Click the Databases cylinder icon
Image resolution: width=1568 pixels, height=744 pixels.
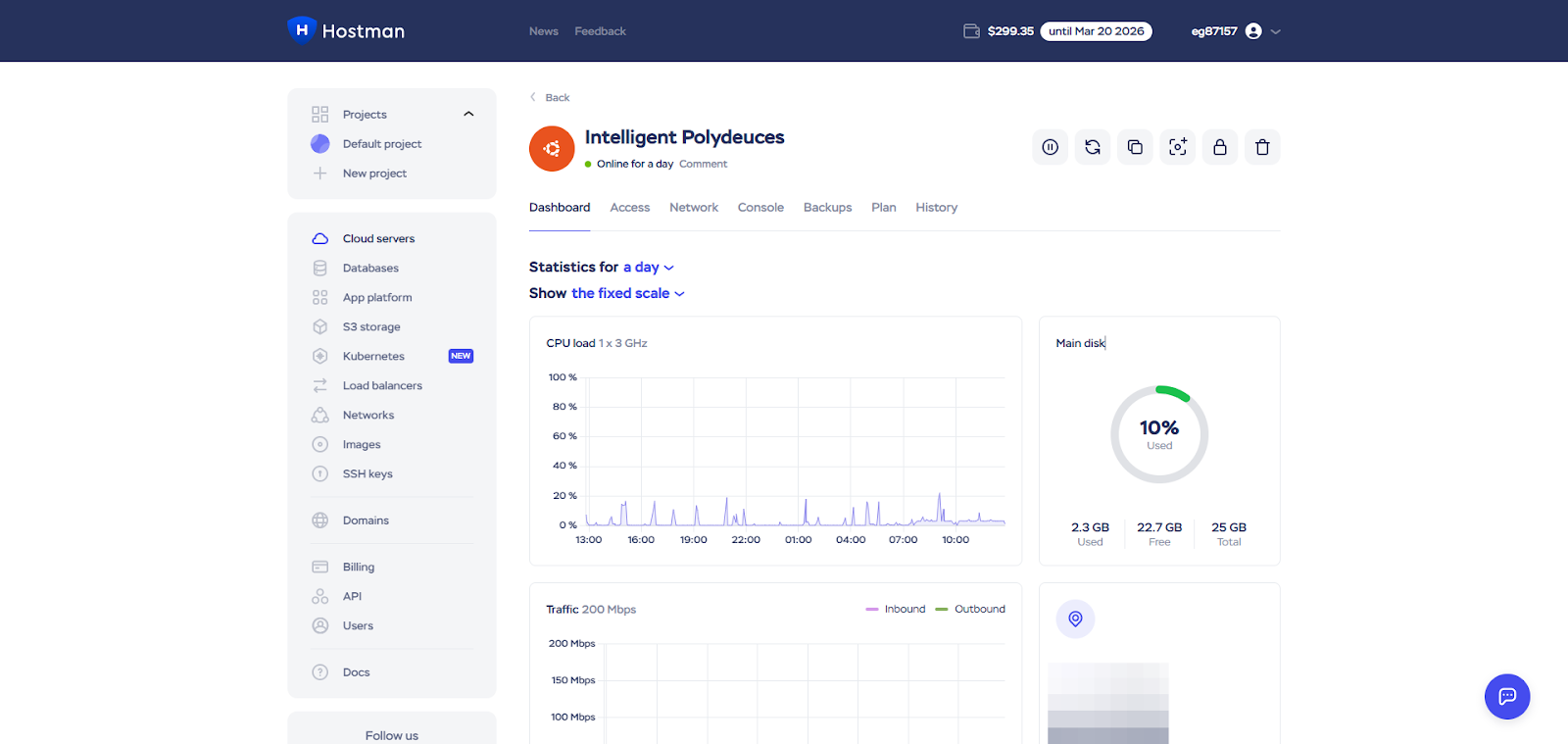(319, 269)
